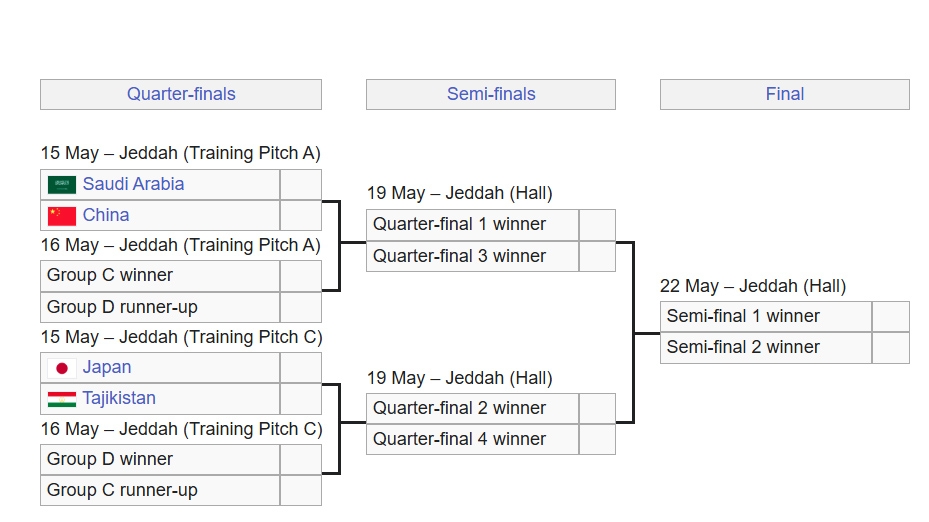Click the Tajikistan flag icon
Screen dimensions: 929x522
62,399
